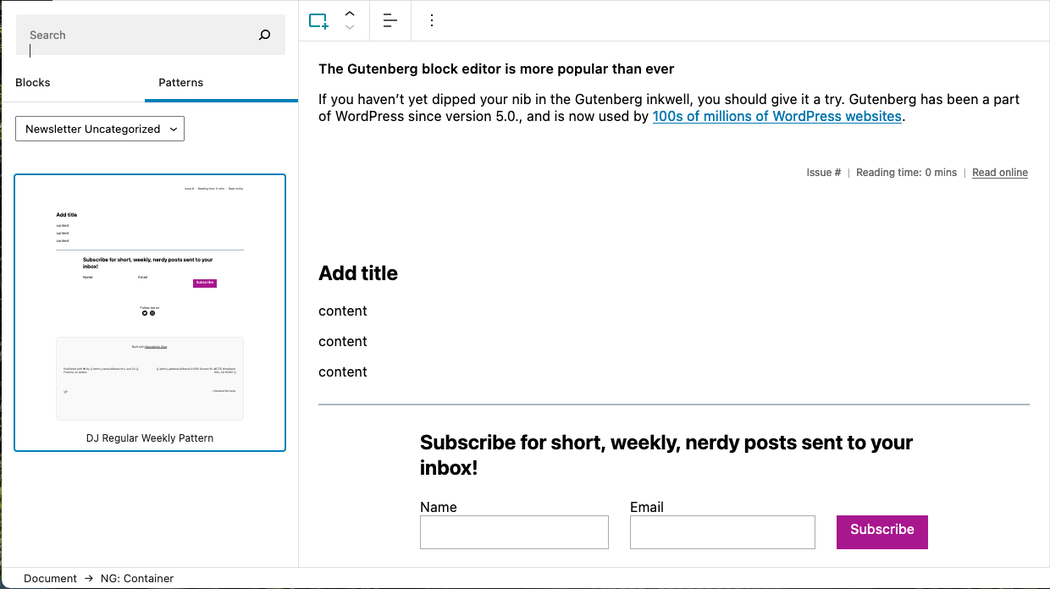Focus the pattern Search field
Screen dimensions: 1050x589
130,34
